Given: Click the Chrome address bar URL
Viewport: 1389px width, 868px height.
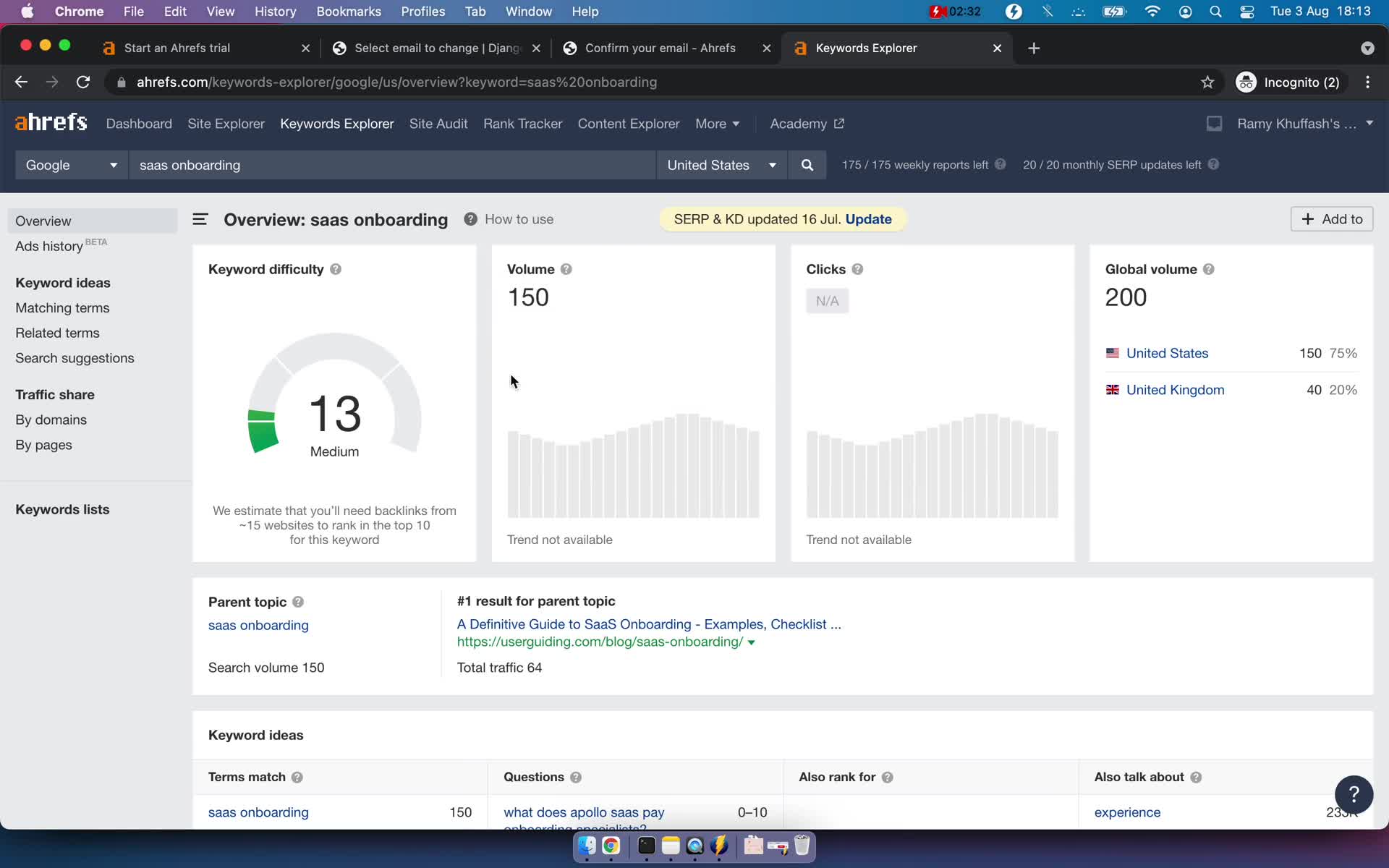Looking at the screenshot, I should [396, 82].
